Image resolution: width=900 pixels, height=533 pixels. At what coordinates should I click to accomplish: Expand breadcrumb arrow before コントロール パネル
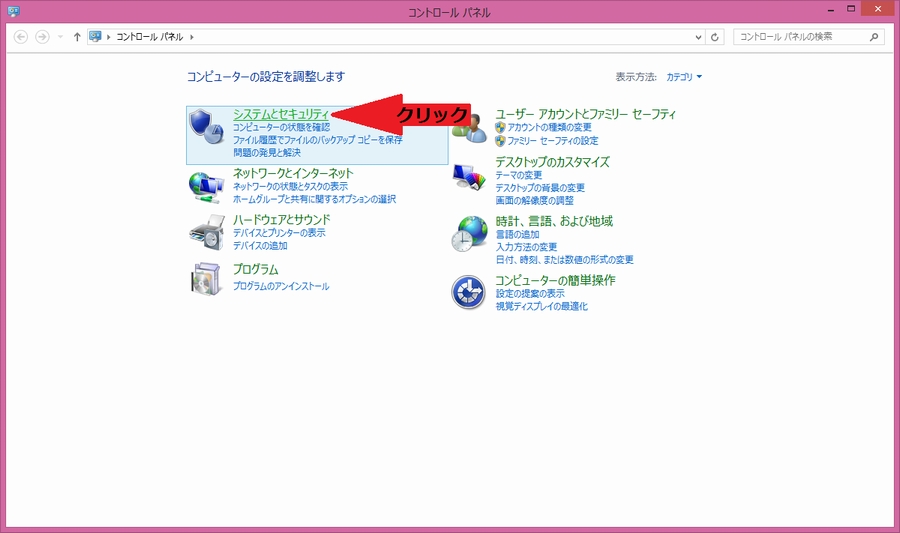click(108, 37)
